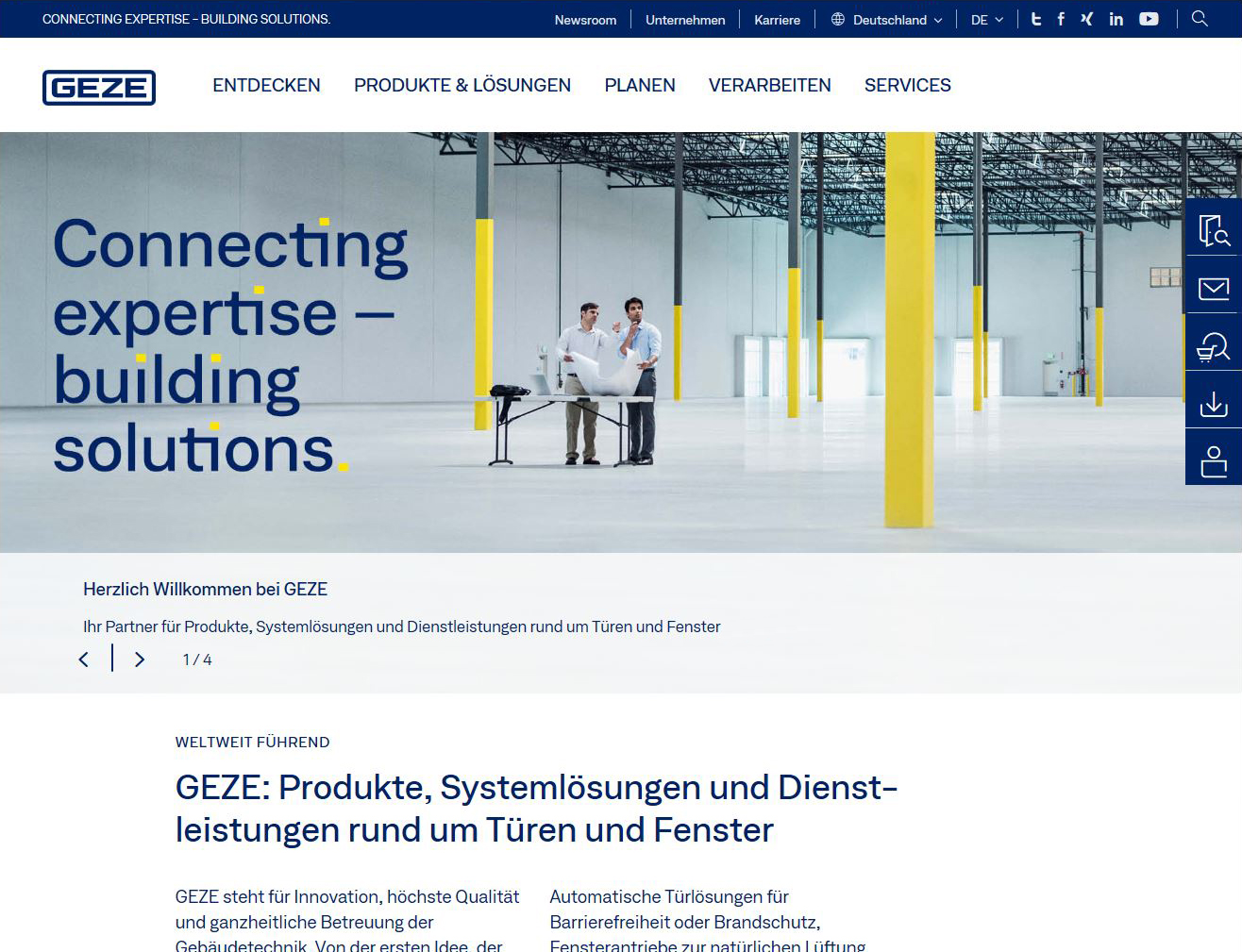This screenshot has height=952, width=1242.
Task: Open the dealer search sidebar icon
Action: 1214,342
